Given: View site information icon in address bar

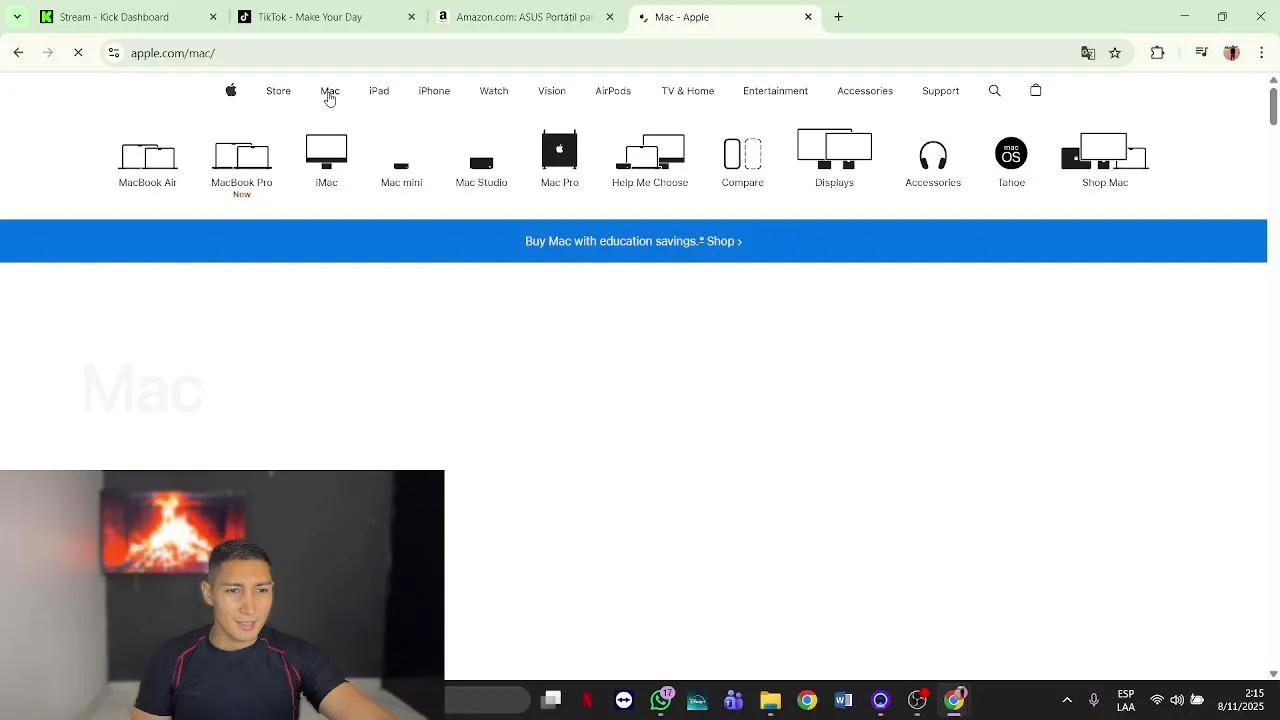Looking at the screenshot, I should 114,53.
